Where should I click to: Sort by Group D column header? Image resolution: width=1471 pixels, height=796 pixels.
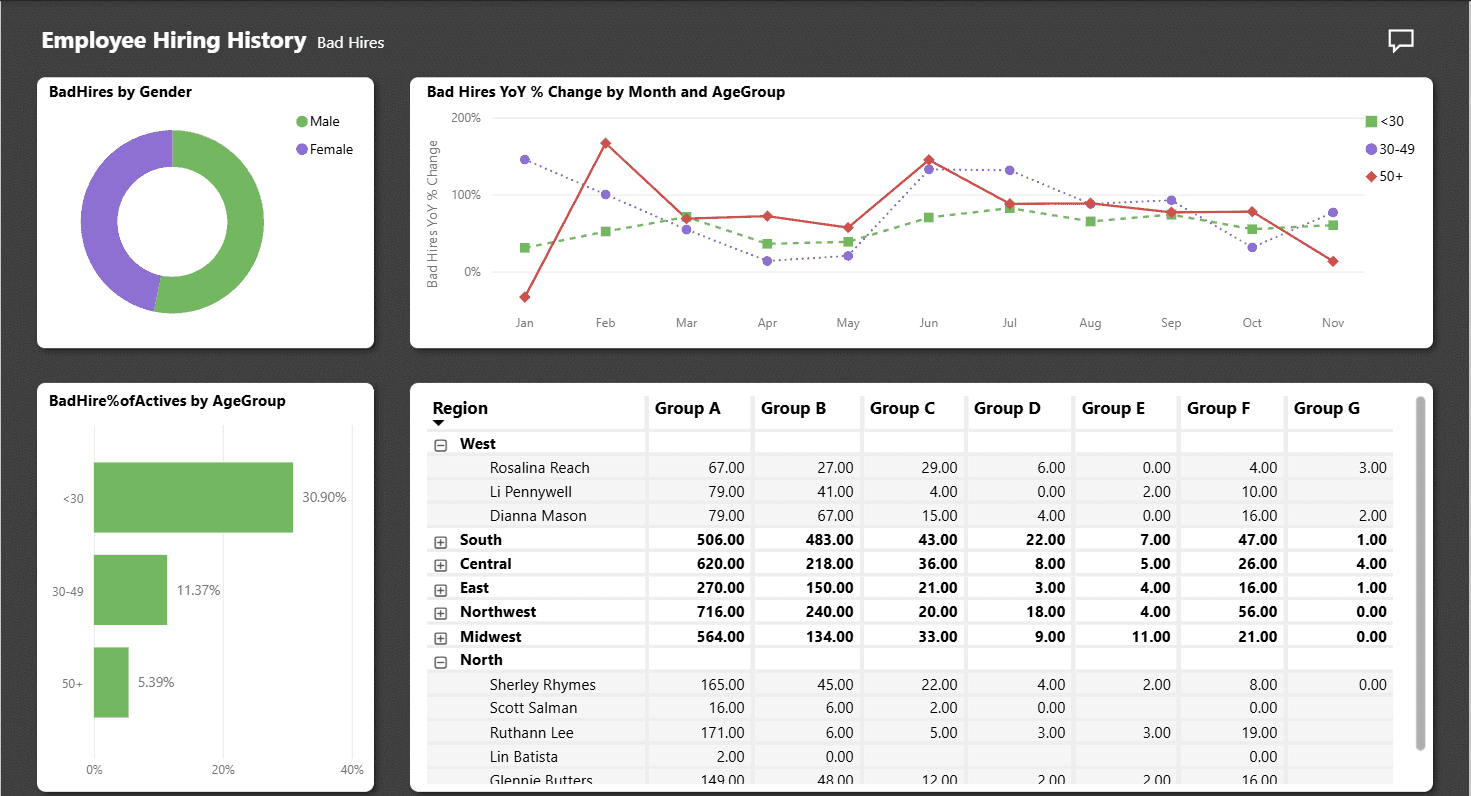coord(1007,408)
